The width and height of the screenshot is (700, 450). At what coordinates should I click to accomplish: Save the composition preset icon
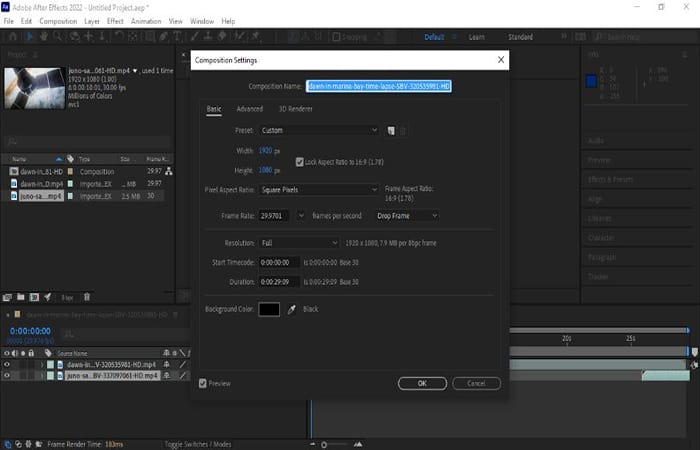(x=391, y=131)
